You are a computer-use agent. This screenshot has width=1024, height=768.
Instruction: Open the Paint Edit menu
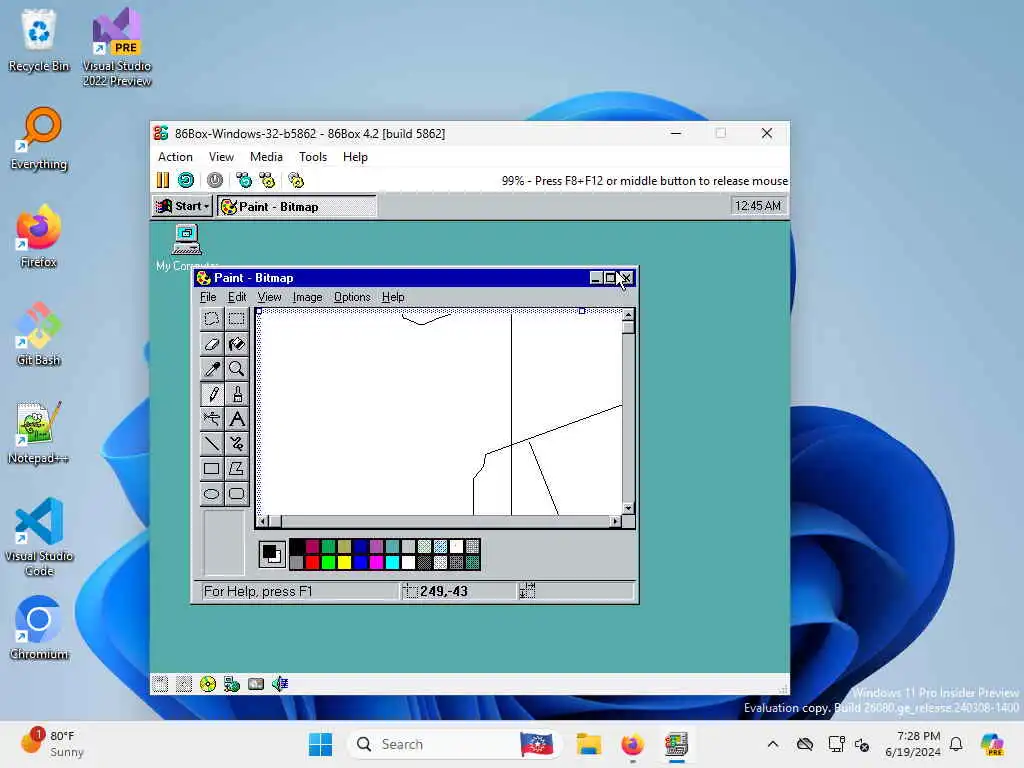[237, 297]
